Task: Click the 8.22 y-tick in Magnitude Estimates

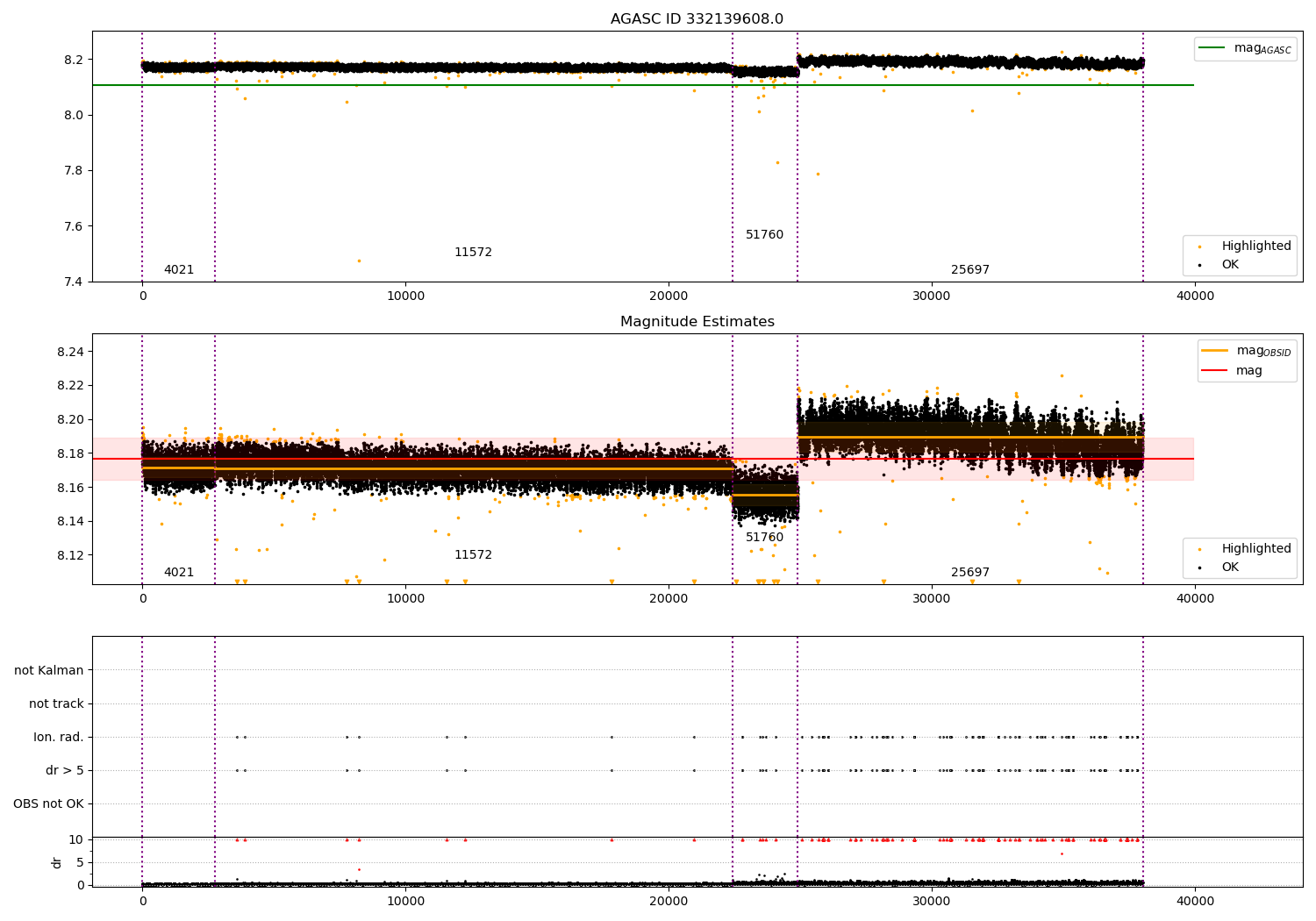Action: point(70,385)
